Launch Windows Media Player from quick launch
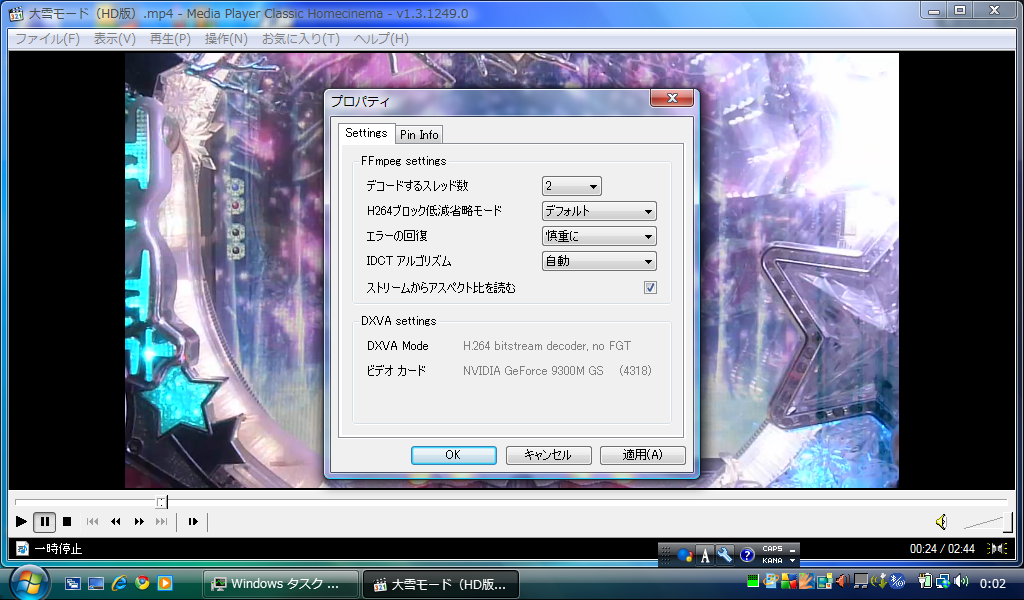Viewport: 1024px width, 600px height. (x=165, y=583)
